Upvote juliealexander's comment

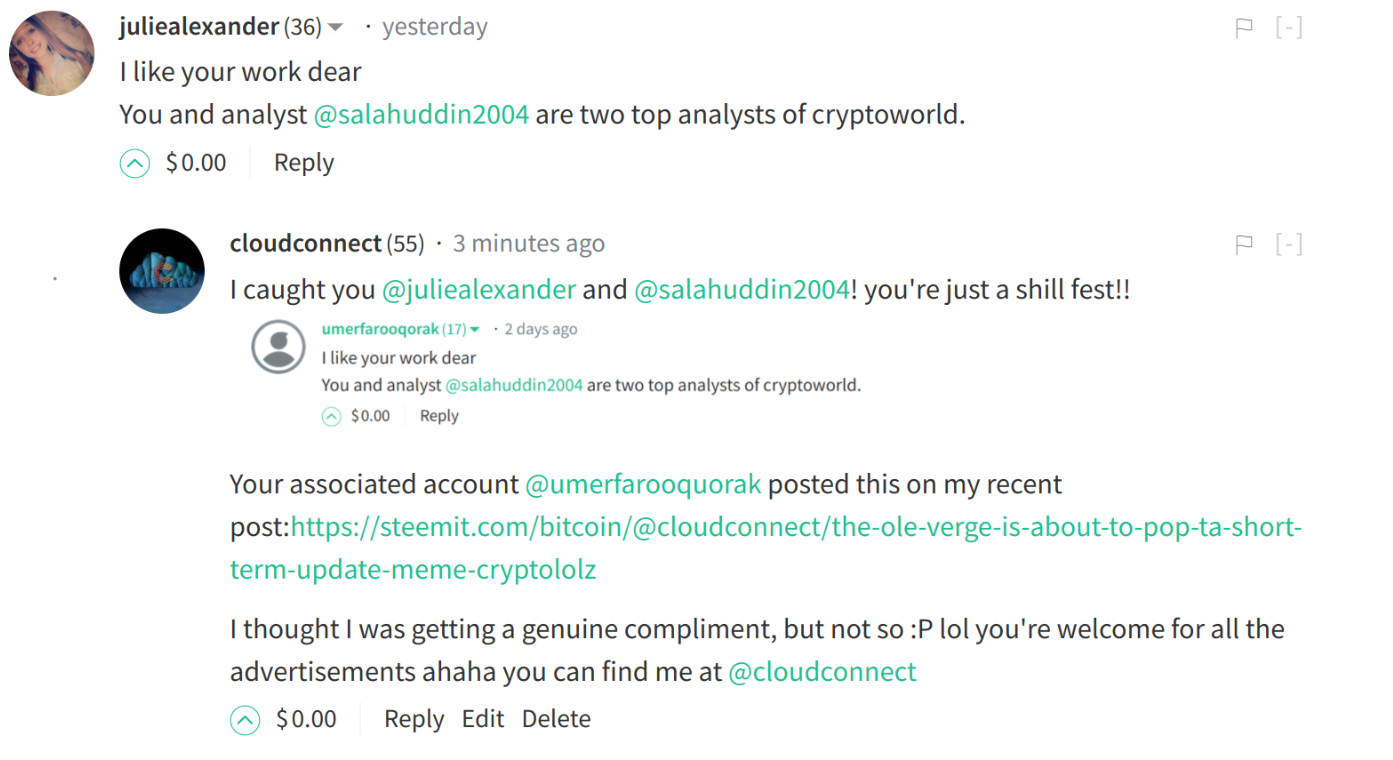[135, 163]
